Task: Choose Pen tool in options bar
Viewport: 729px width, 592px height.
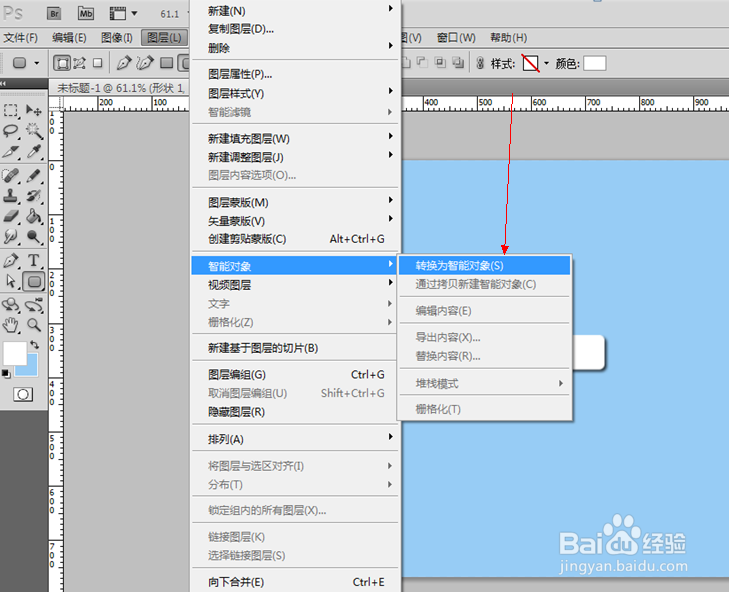Action: [124, 63]
